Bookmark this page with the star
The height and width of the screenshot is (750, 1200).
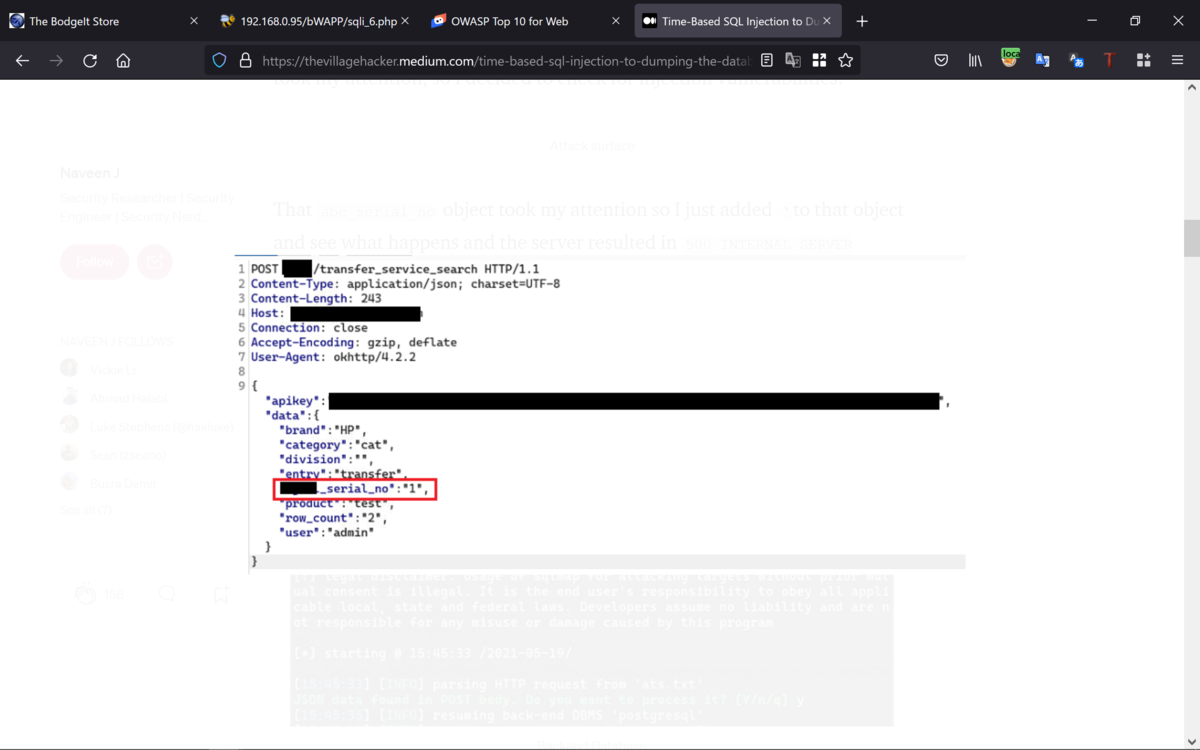pyautogui.click(x=846, y=61)
